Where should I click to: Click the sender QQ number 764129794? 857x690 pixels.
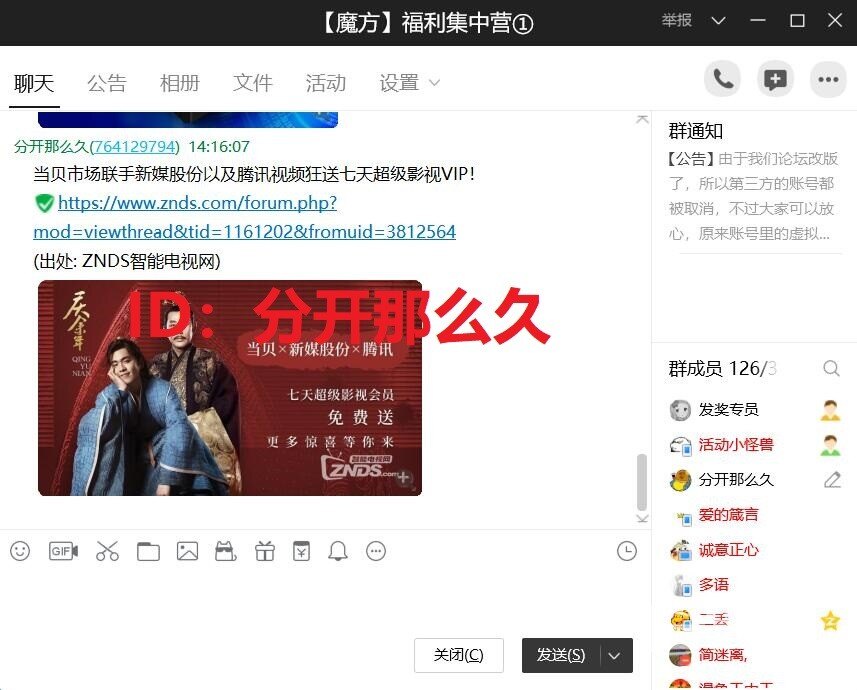(x=134, y=147)
